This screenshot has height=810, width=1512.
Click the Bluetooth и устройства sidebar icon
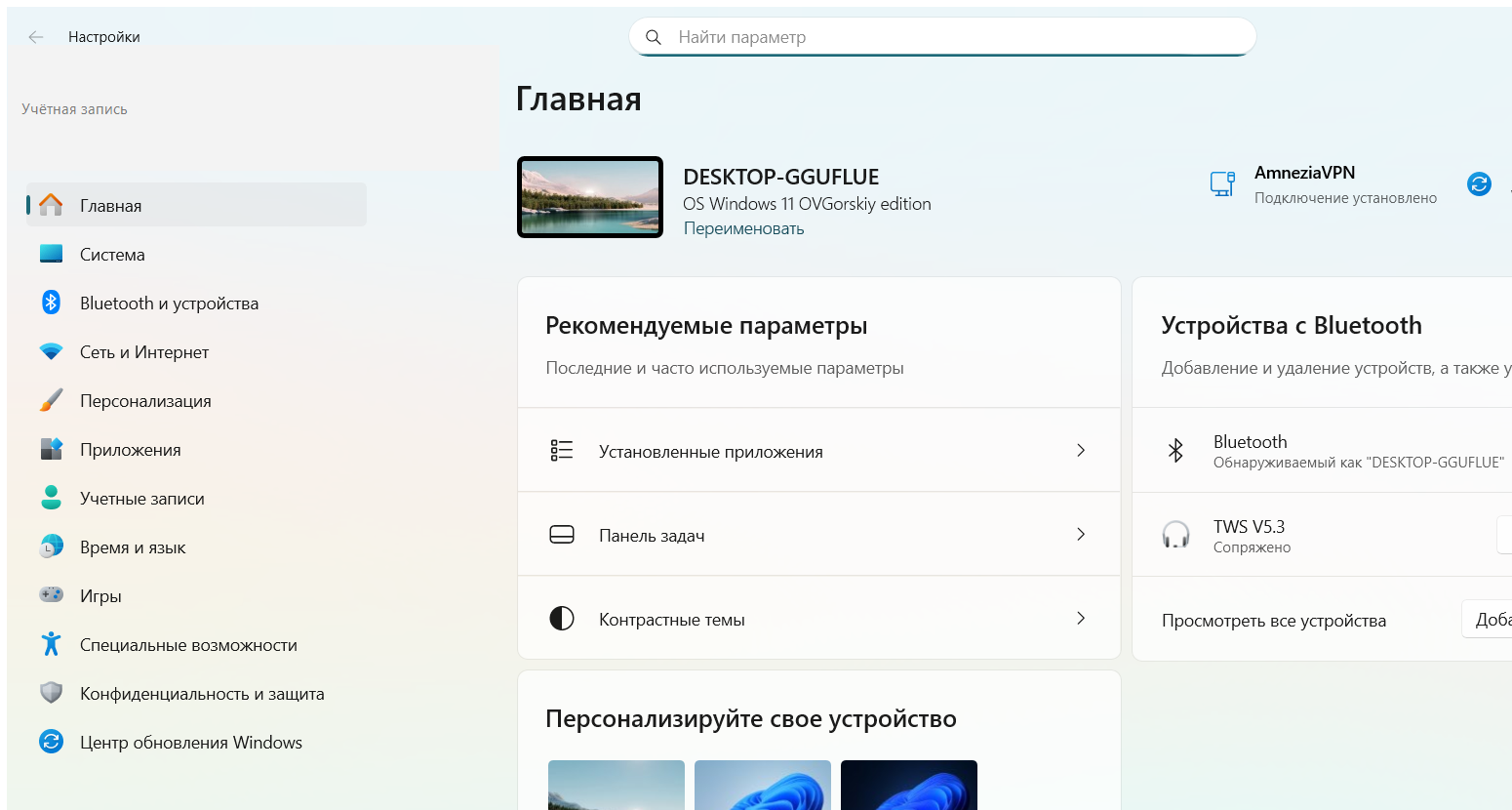coord(51,303)
